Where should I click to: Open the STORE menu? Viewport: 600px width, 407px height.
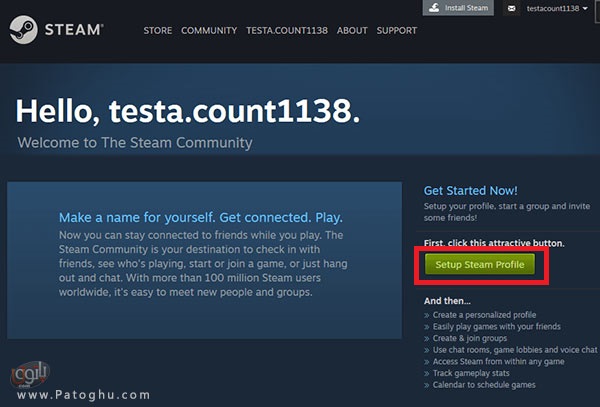[158, 31]
